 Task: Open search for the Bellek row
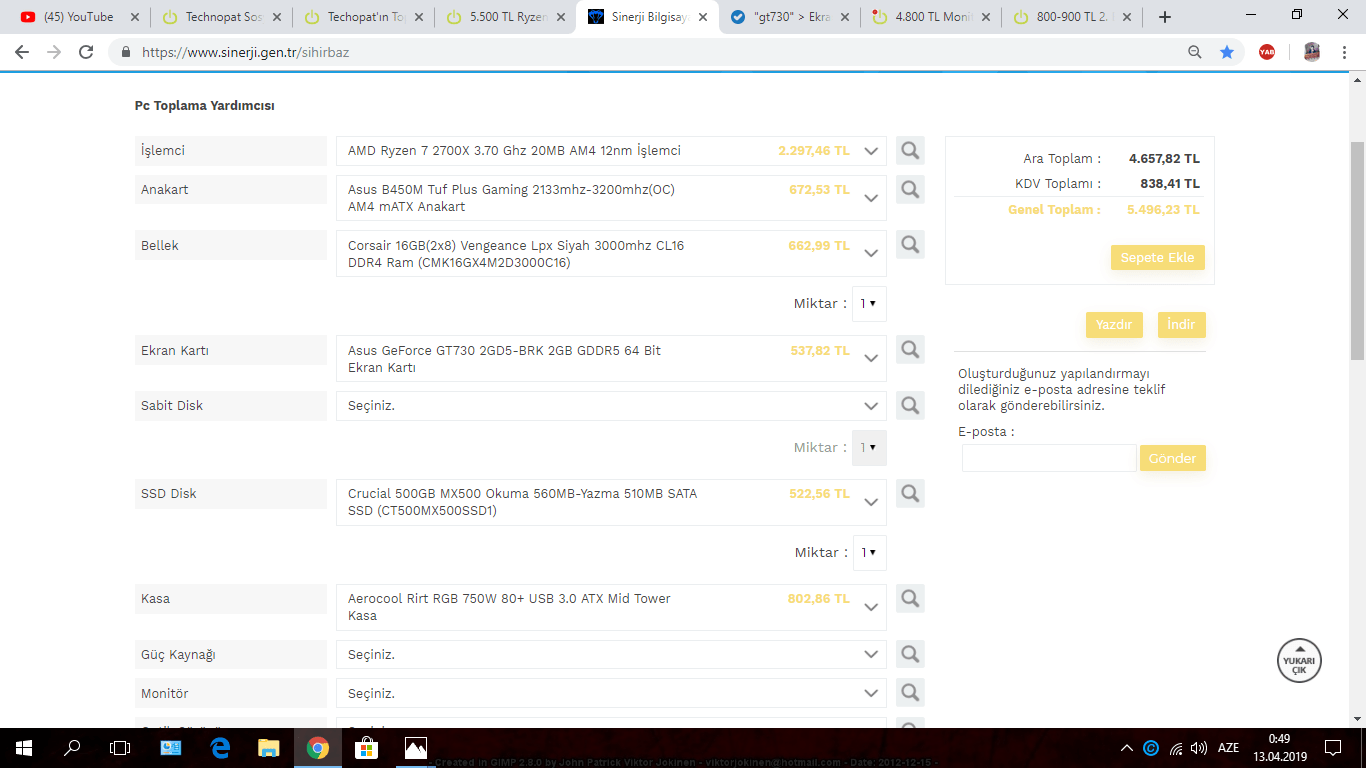point(910,244)
